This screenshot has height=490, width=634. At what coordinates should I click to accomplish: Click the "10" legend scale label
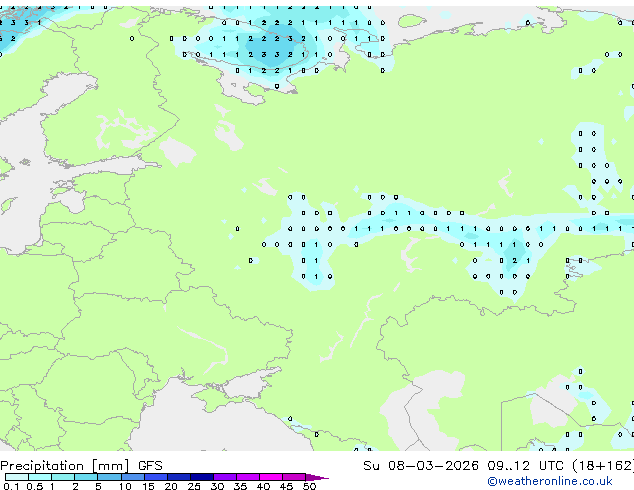click(x=125, y=486)
